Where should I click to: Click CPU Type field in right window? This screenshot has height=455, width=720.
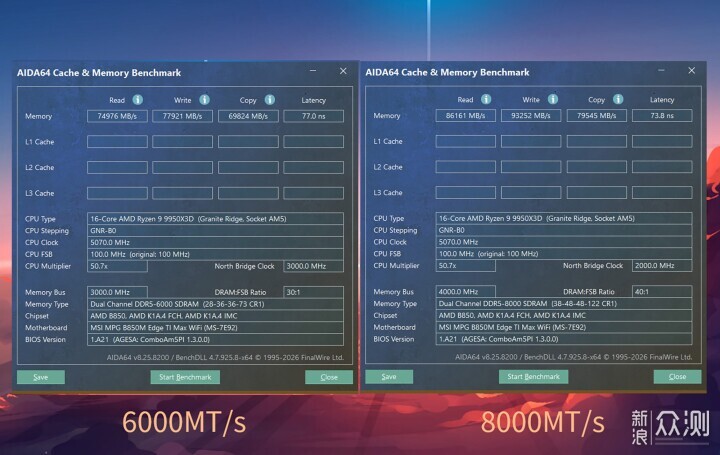coord(564,219)
